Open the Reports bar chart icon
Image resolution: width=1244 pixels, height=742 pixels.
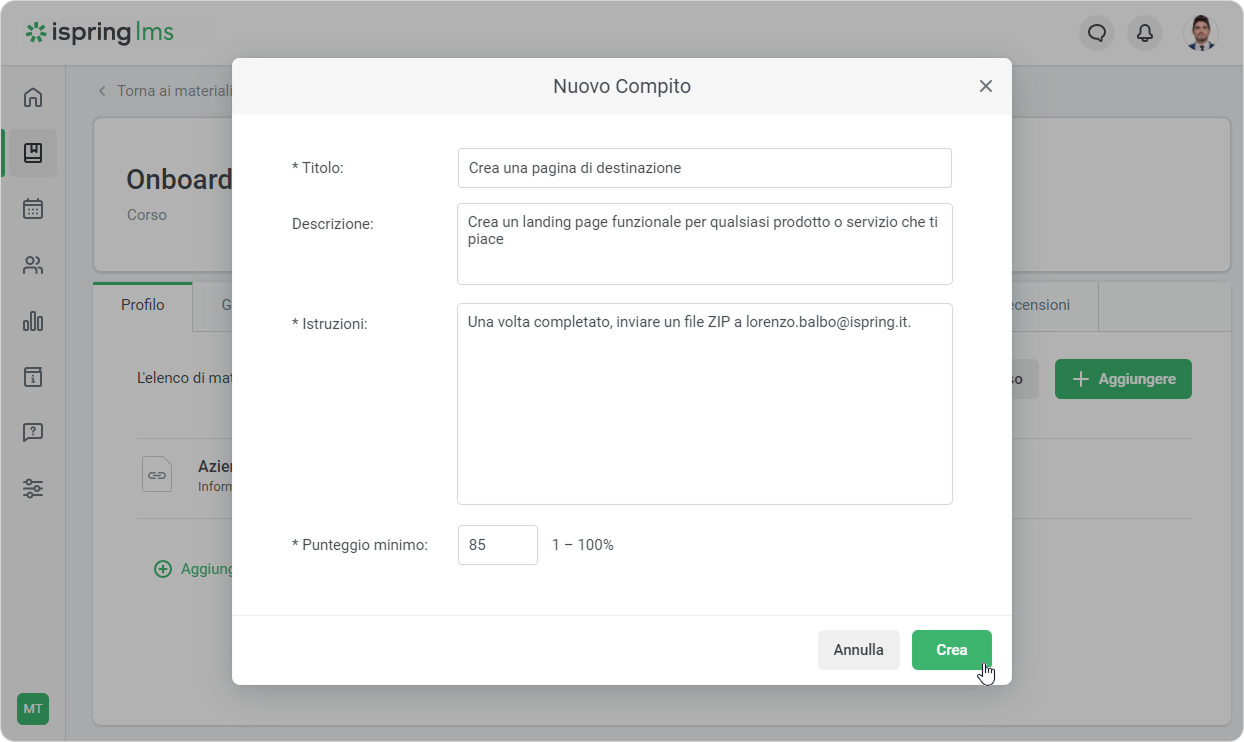coord(33,321)
